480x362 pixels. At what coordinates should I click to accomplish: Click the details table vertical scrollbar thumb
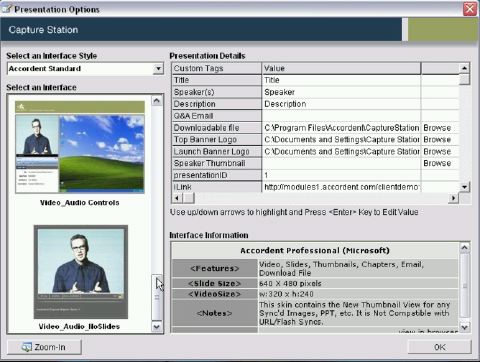point(464,79)
